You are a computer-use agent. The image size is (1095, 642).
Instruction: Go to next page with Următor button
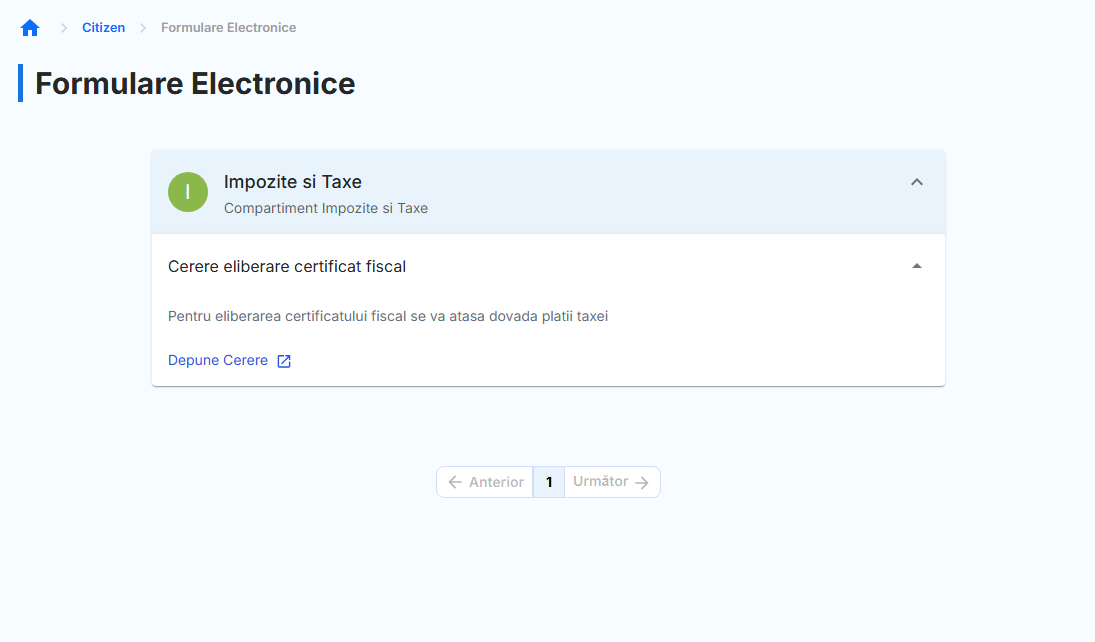[611, 482]
